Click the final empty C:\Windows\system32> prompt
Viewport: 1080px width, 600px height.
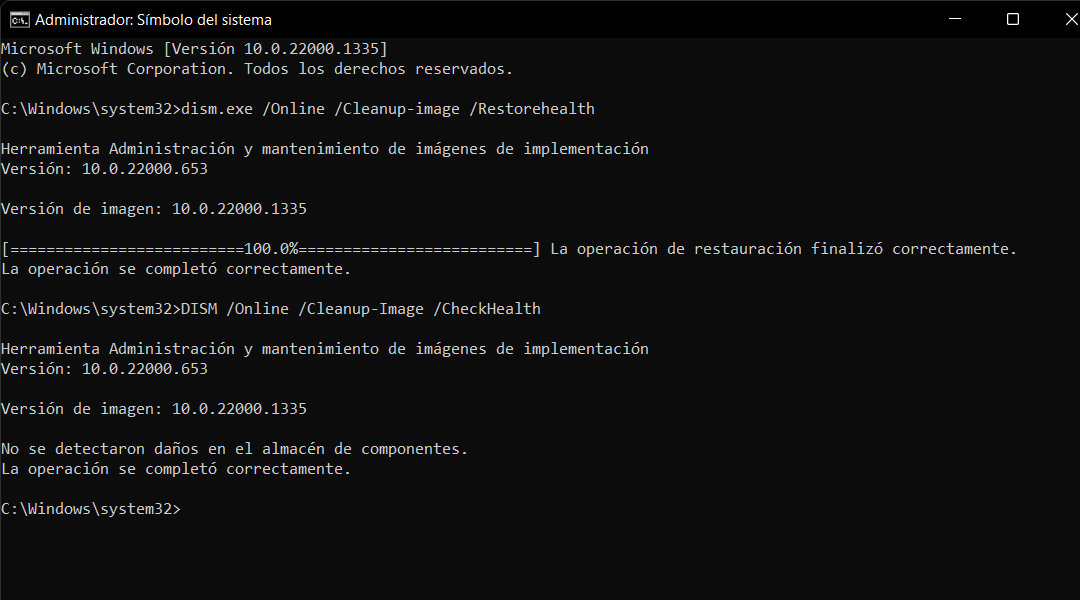point(91,509)
